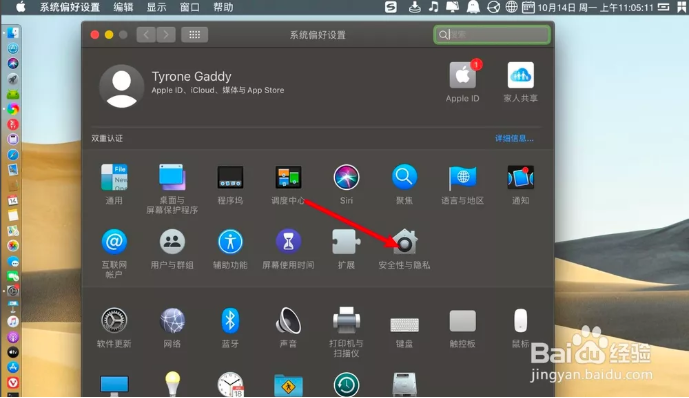Open Vivaldi browser in the Dock
The width and height of the screenshot is (689, 398).
click(13, 382)
